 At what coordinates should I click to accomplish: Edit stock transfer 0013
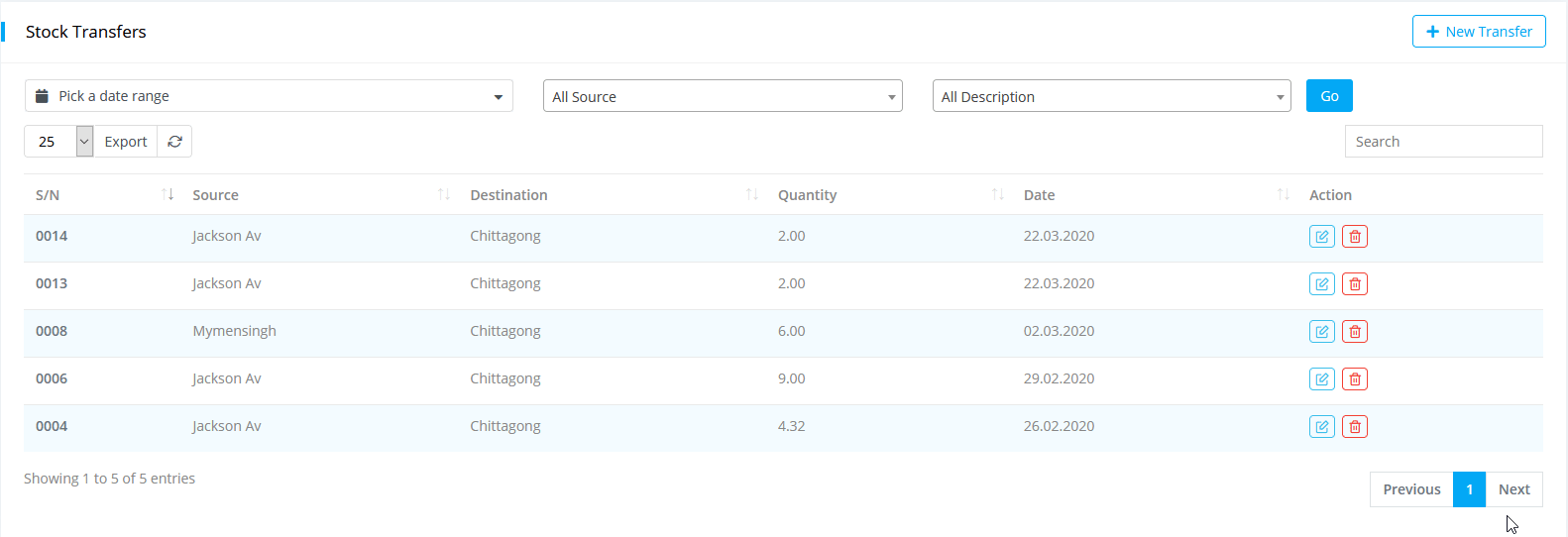tap(1321, 284)
